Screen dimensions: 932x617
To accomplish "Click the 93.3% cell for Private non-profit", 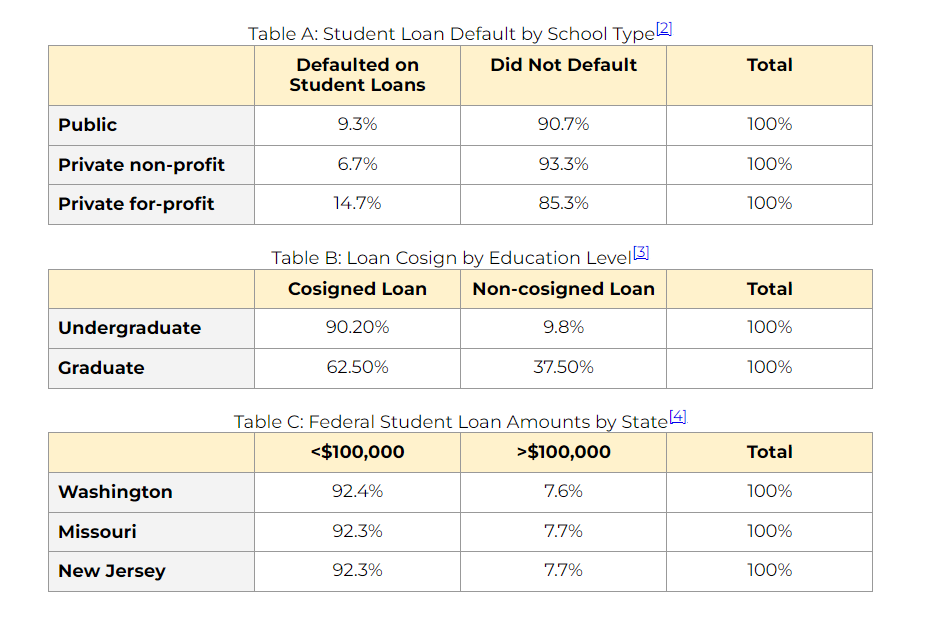I will [x=563, y=164].
